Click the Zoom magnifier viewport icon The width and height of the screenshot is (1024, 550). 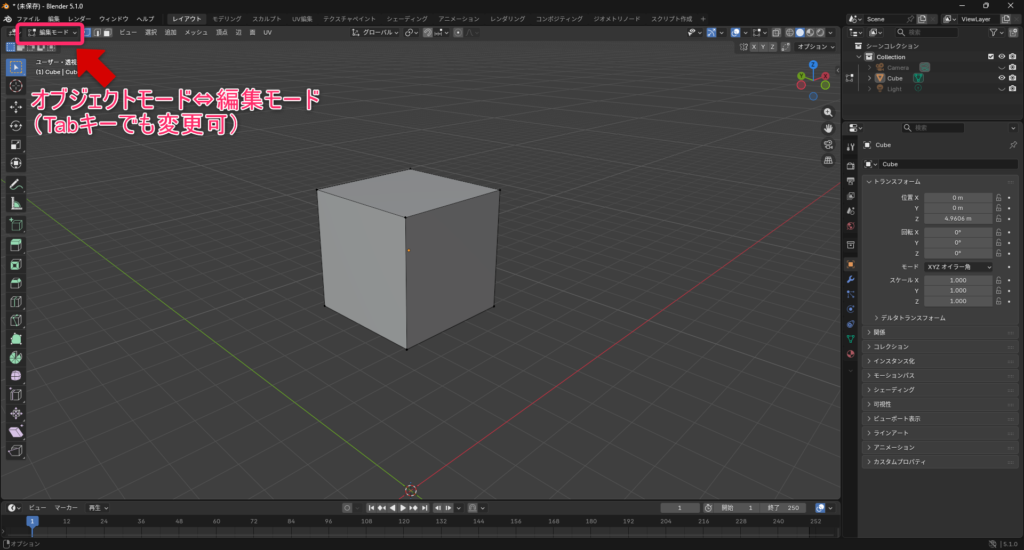[x=829, y=112]
